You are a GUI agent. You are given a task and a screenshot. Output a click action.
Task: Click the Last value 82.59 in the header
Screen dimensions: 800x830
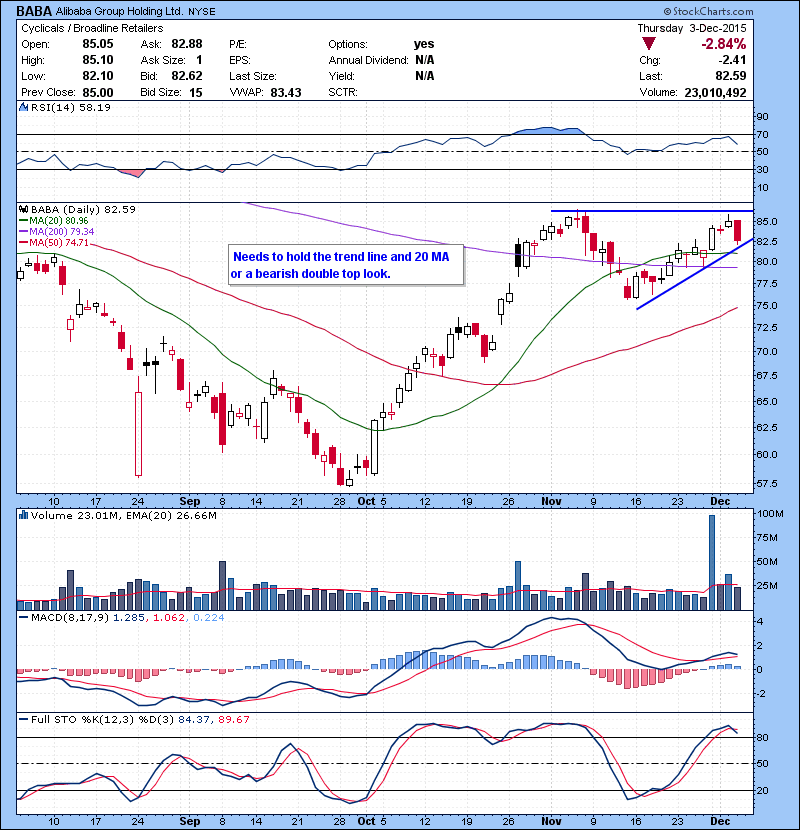pos(731,76)
